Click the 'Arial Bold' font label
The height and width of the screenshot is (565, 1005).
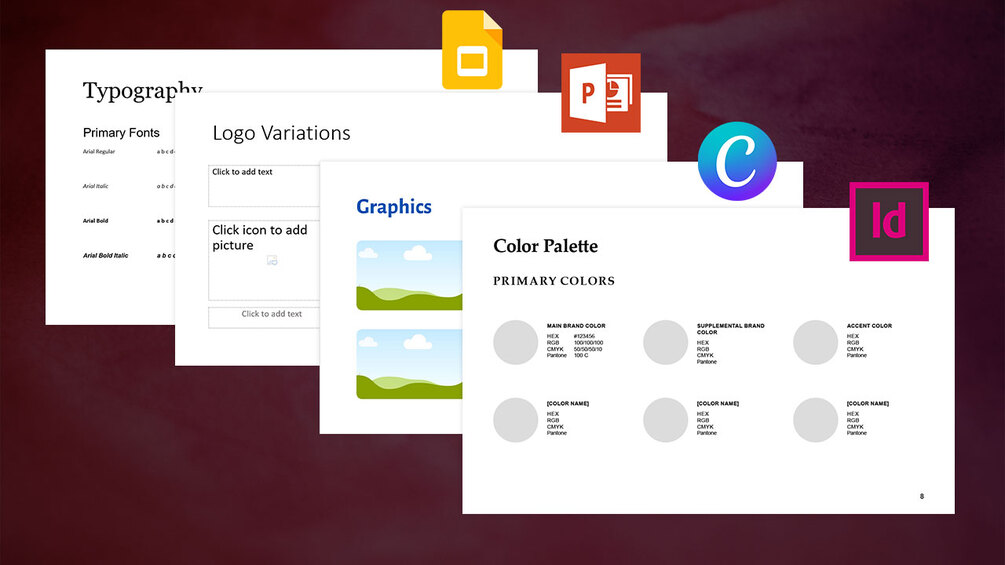click(x=96, y=221)
